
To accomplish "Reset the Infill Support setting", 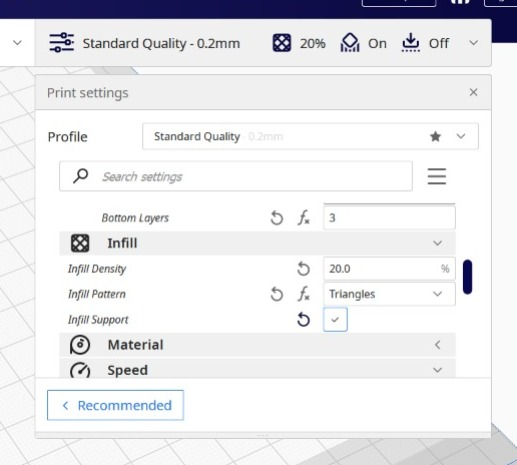I will coord(303,320).
